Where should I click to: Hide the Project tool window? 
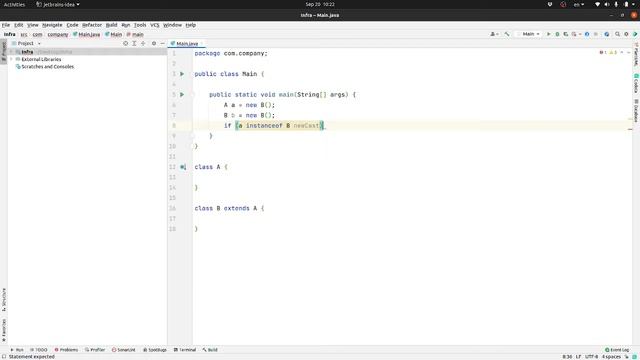tap(162, 43)
